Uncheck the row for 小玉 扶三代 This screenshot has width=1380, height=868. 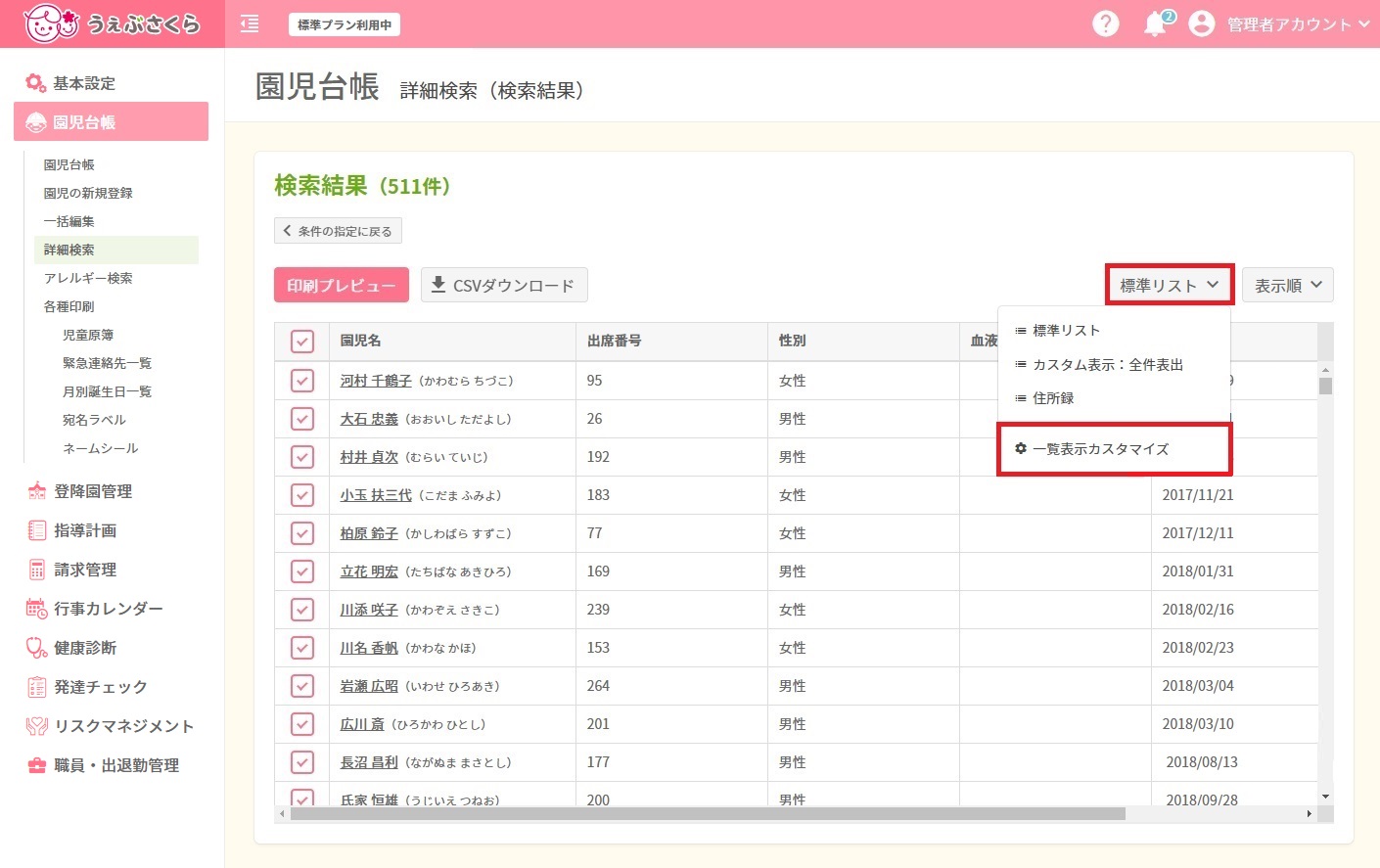302,495
